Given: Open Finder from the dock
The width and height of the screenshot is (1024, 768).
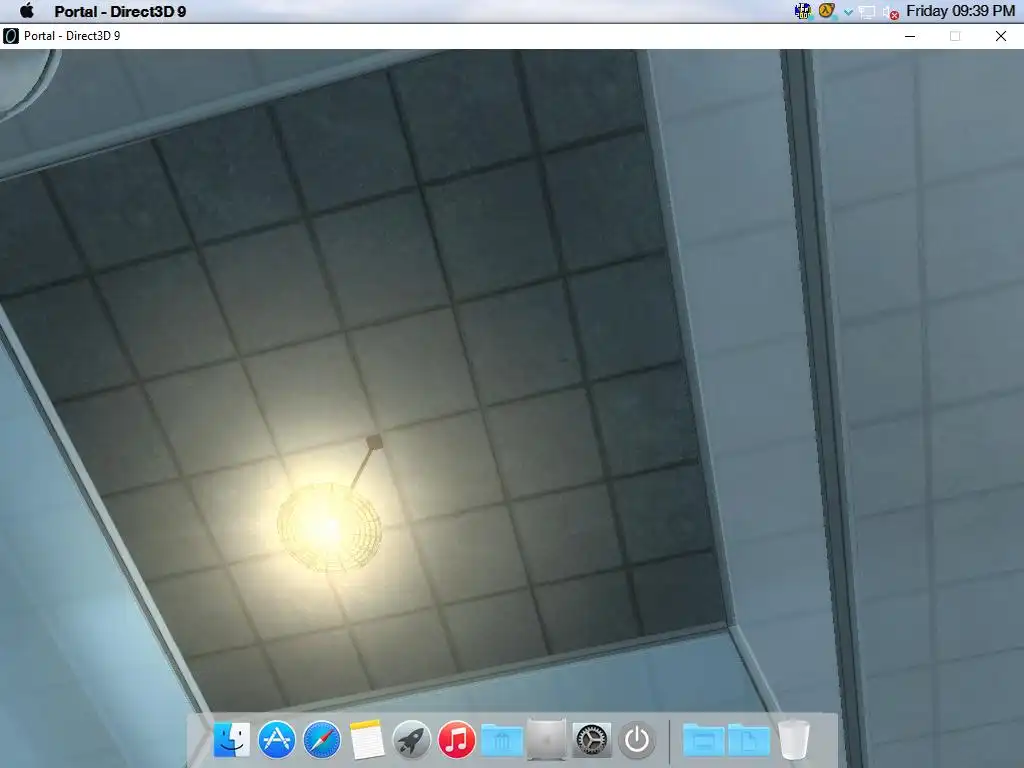Looking at the screenshot, I should (x=231, y=740).
